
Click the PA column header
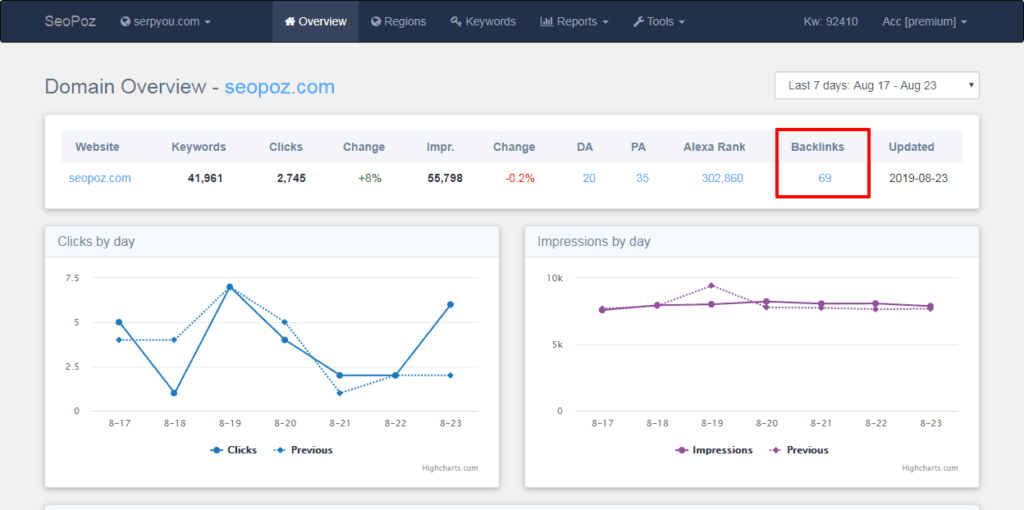[x=639, y=147]
